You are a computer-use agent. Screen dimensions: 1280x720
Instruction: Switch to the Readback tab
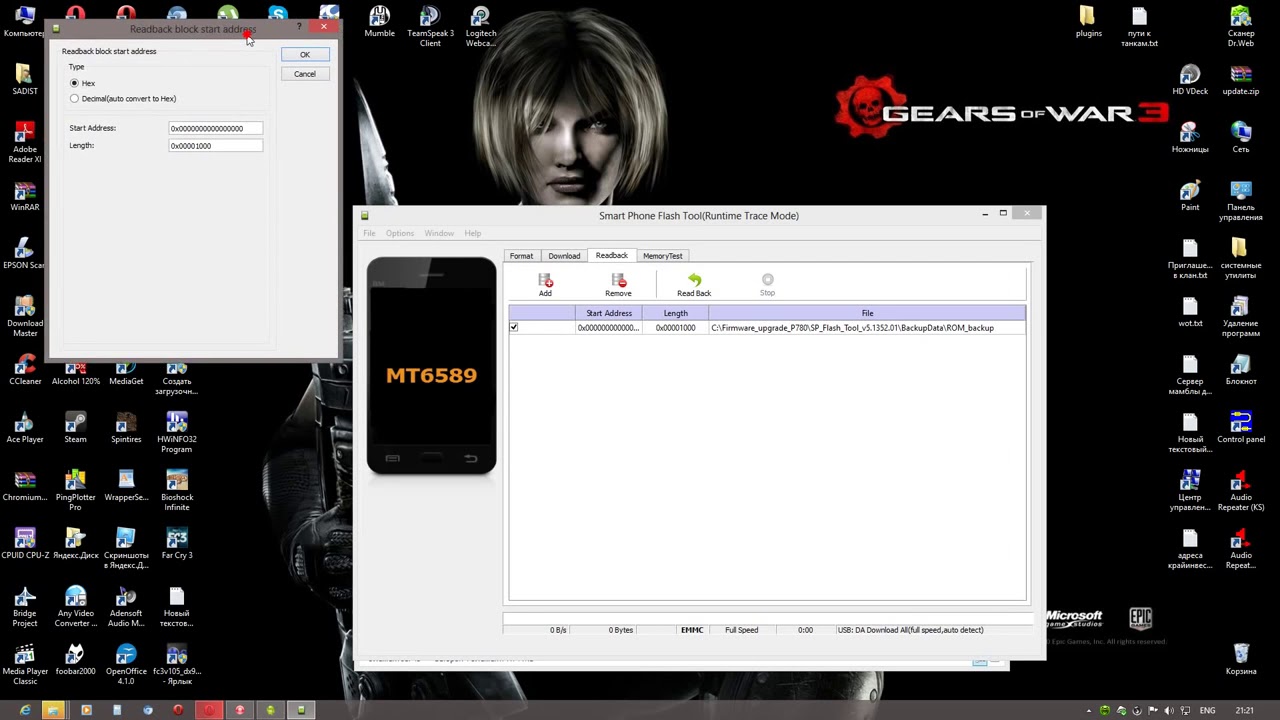[x=612, y=255]
